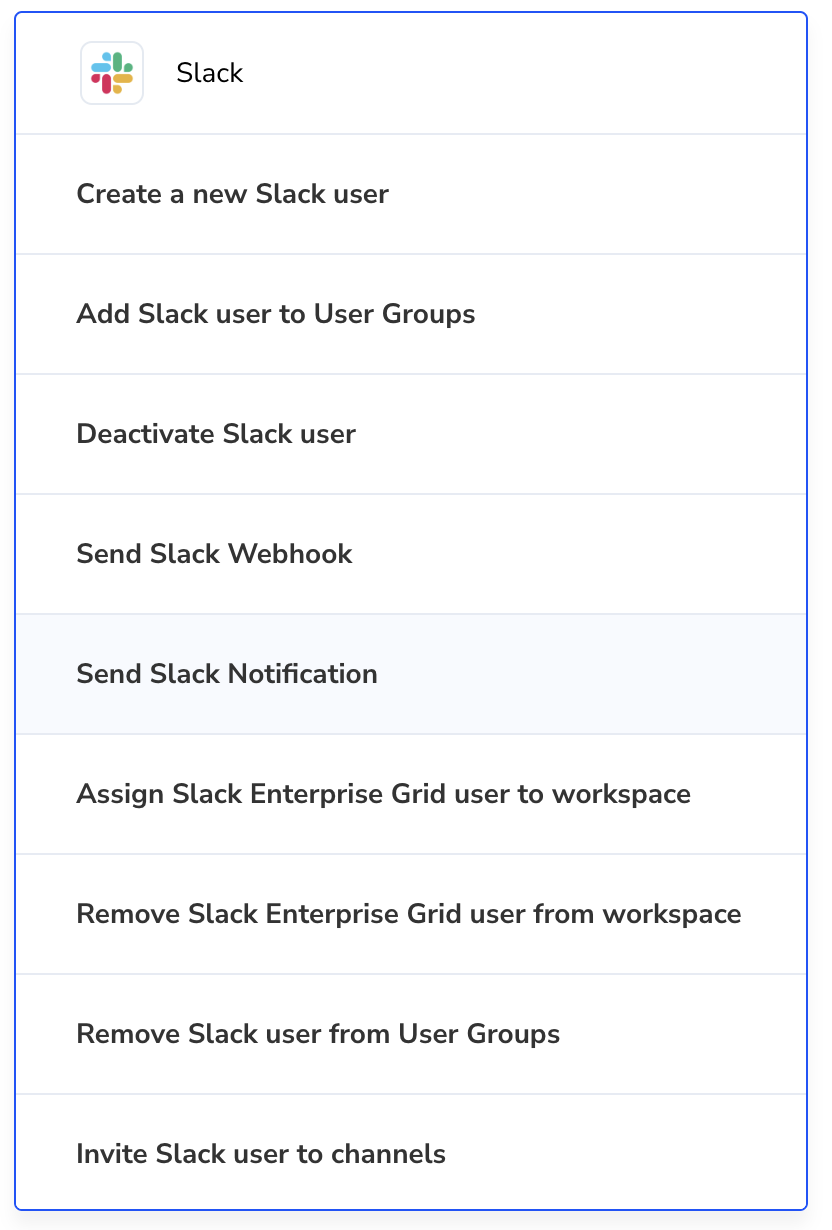Select Add Slack user to User Groups
The image size is (832, 1230).
pyautogui.click(x=411, y=314)
